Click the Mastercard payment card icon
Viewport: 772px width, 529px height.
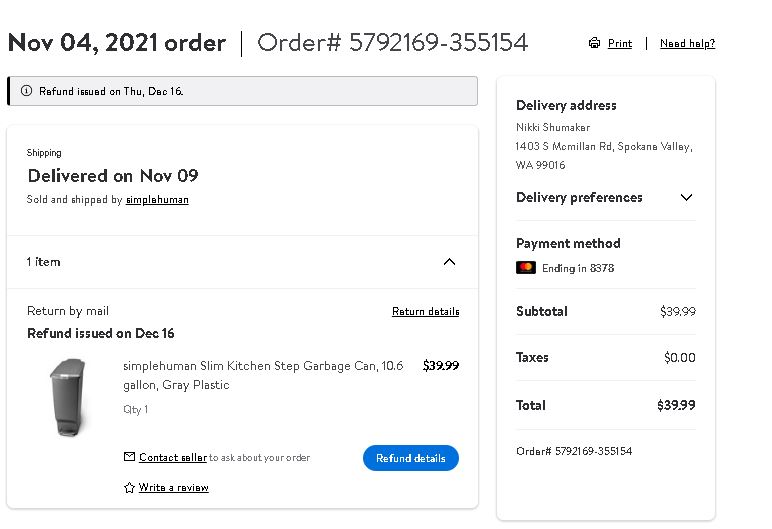point(526,267)
